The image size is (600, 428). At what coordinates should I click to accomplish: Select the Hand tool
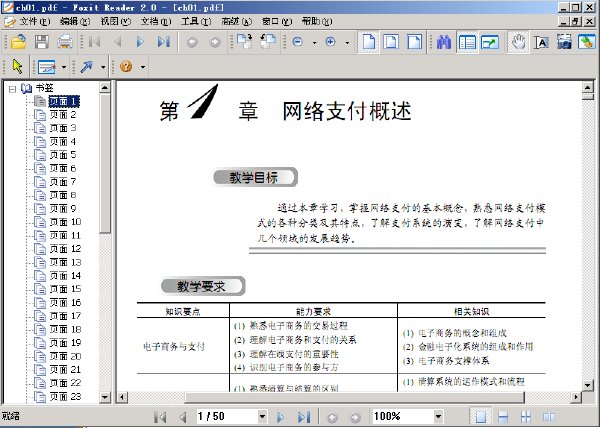click(x=518, y=42)
